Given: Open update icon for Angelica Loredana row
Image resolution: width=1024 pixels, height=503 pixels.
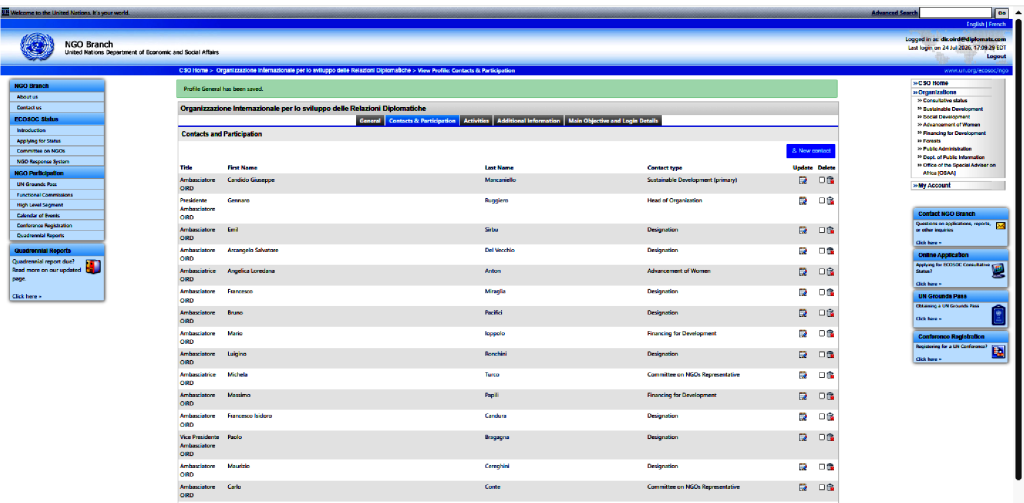Looking at the screenshot, I should [803, 271].
